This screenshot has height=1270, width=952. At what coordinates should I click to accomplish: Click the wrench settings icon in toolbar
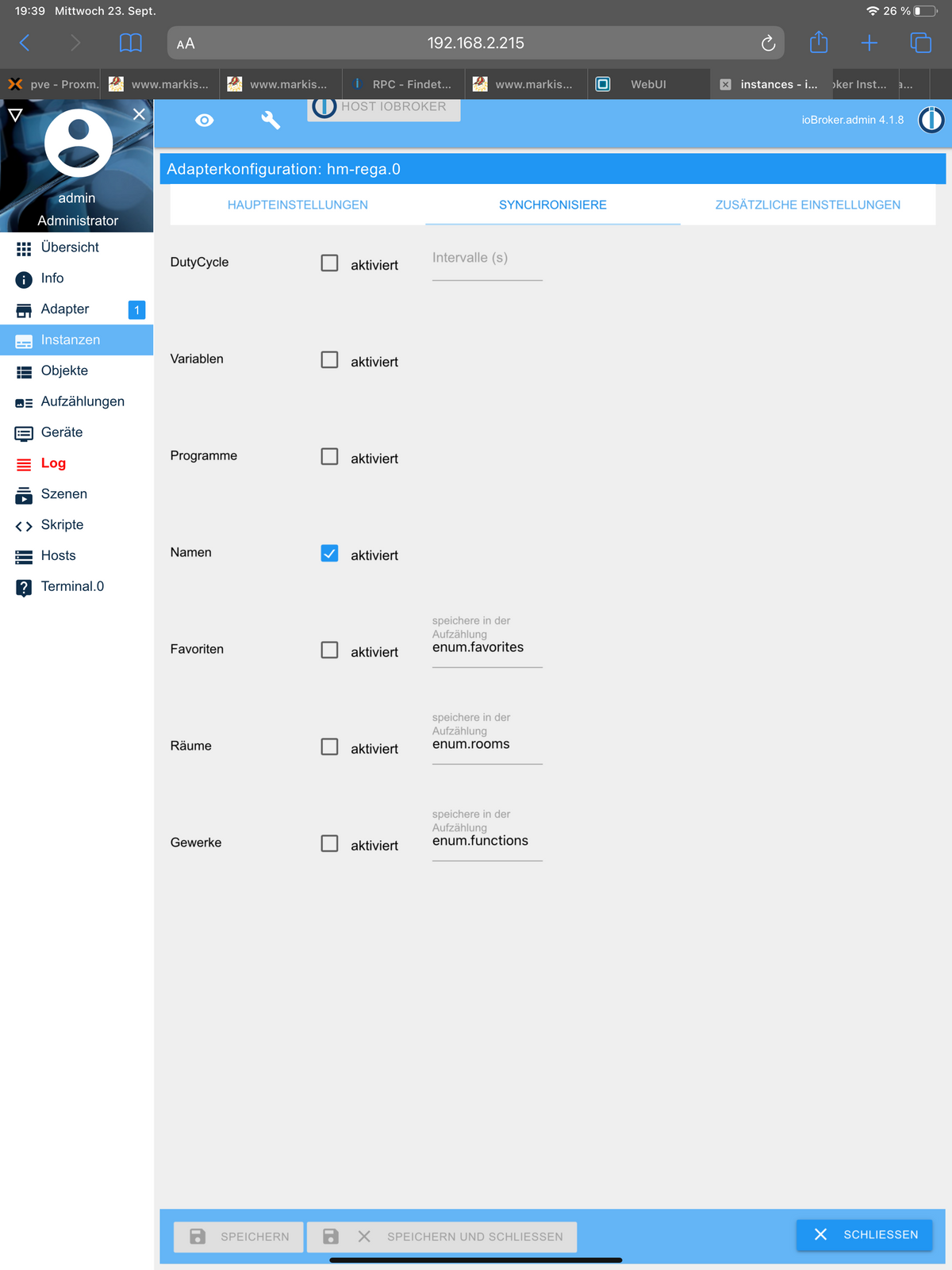click(x=271, y=120)
